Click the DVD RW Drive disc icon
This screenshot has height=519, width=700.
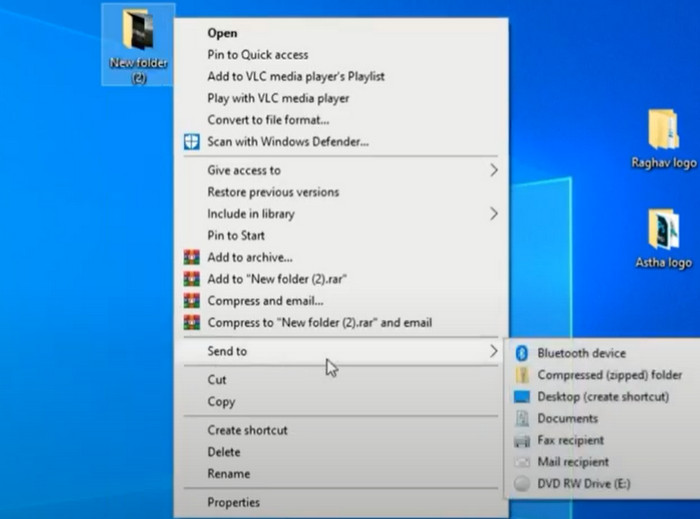click(521, 483)
